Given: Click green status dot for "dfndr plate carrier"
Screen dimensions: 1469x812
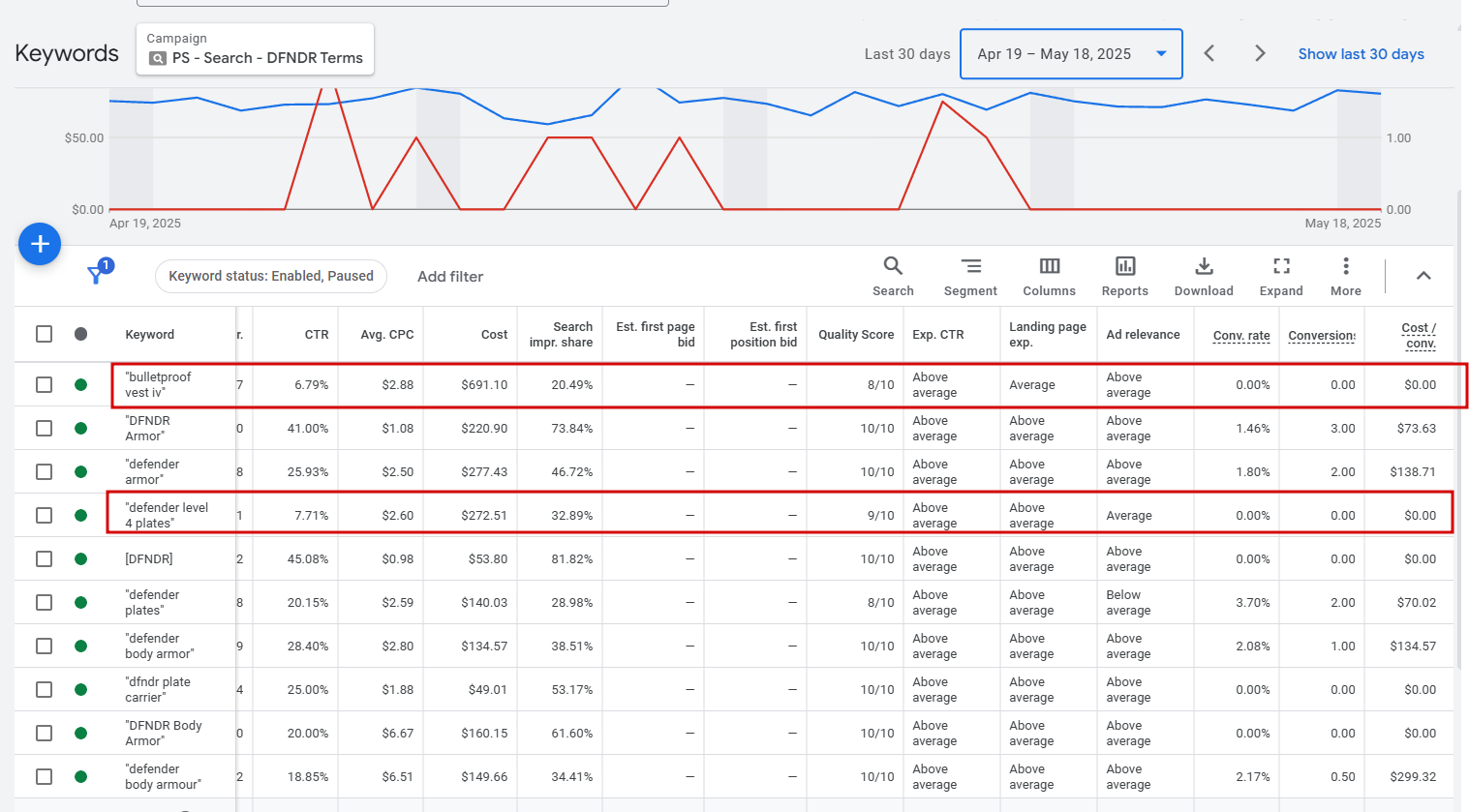Looking at the screenshot, I should [81, 690].
